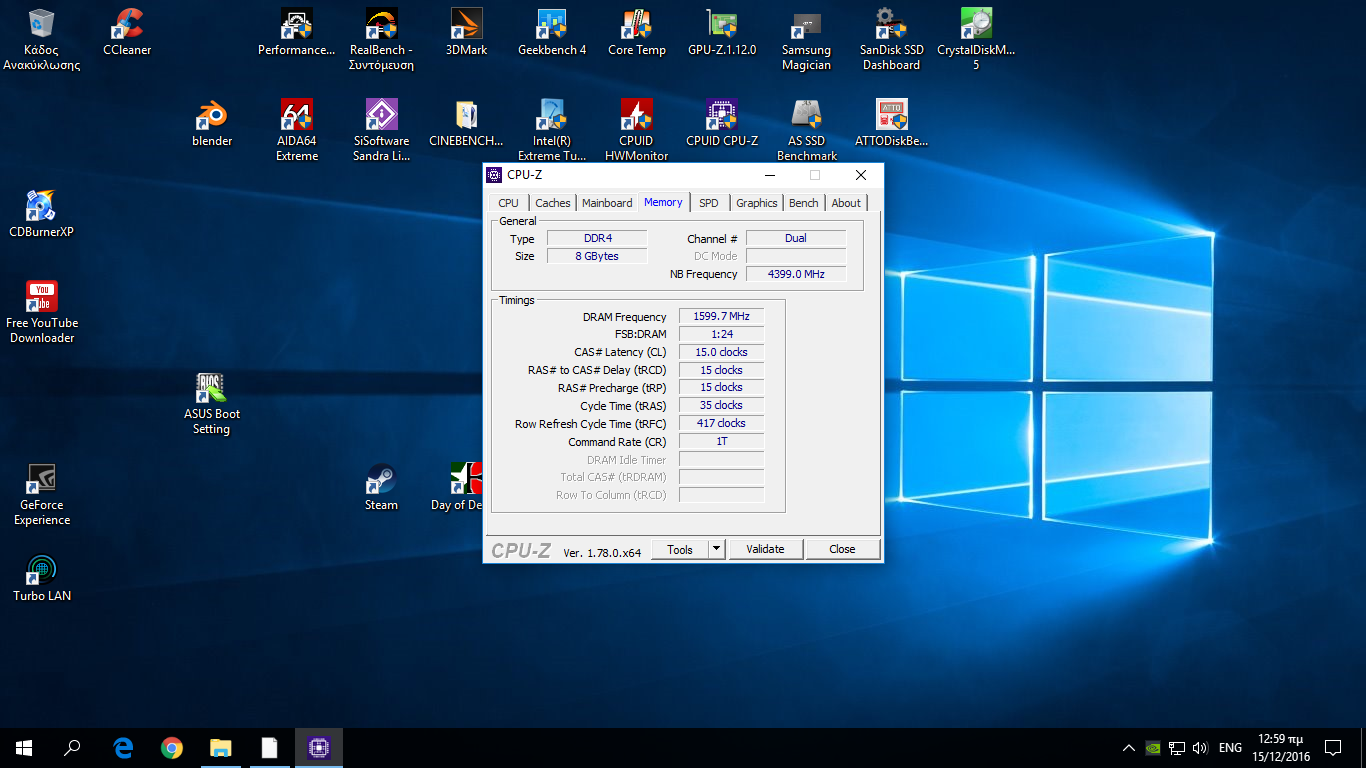
Task: Launch GPU-Z.1.12.0 desktop icon
Action: pyautogui.click(x=722, y=33)
